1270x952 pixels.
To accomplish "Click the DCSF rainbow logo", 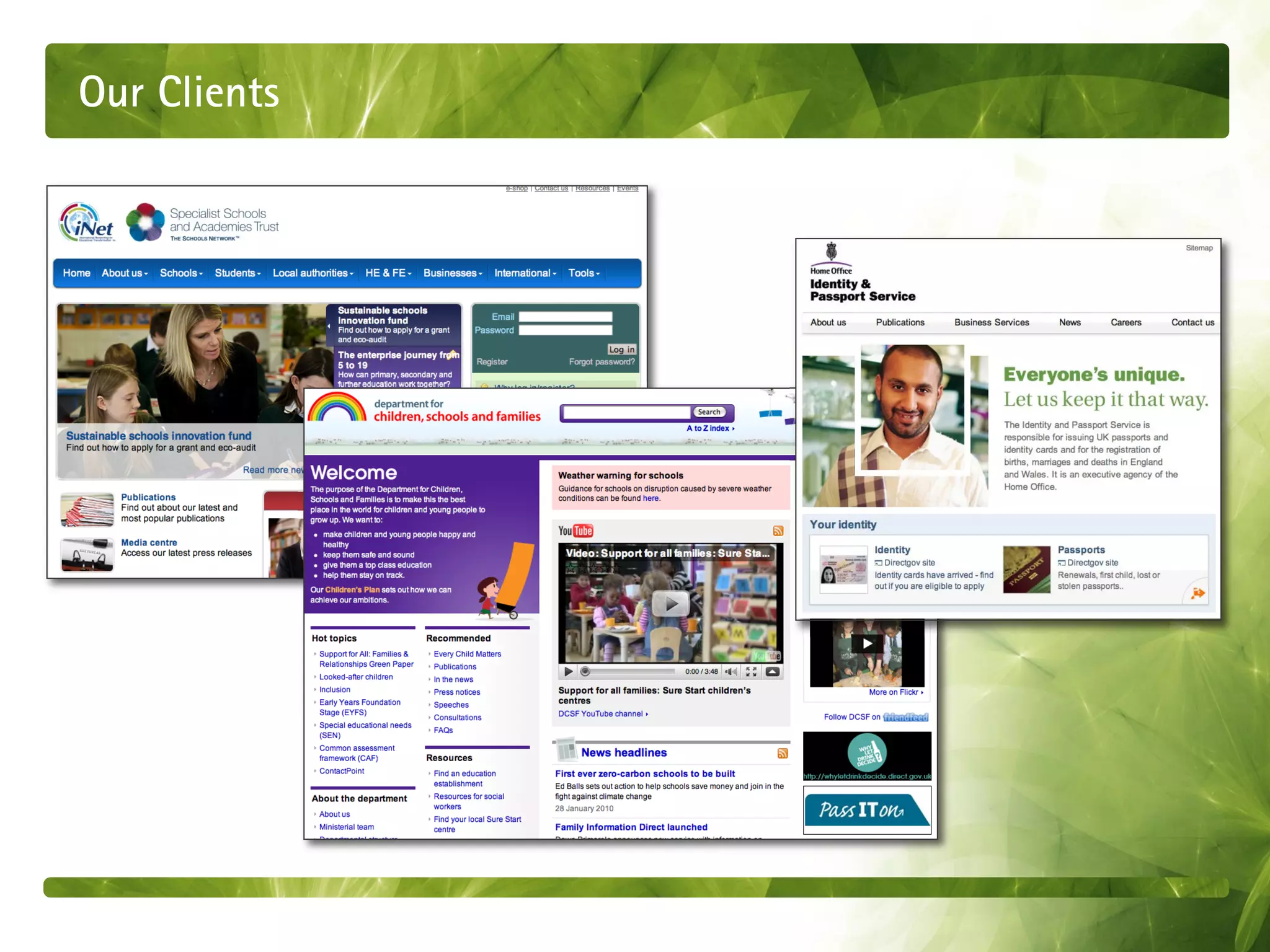I will [x=337, y=407].
